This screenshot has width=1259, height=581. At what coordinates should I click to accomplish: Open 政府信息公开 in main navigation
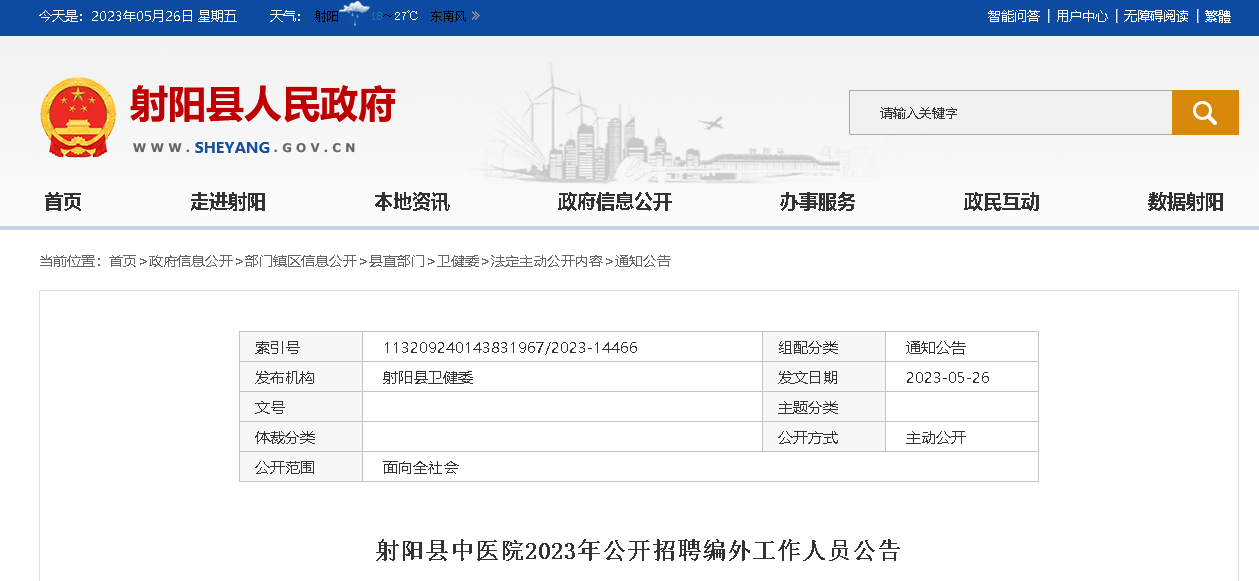[x=615, y=202]
